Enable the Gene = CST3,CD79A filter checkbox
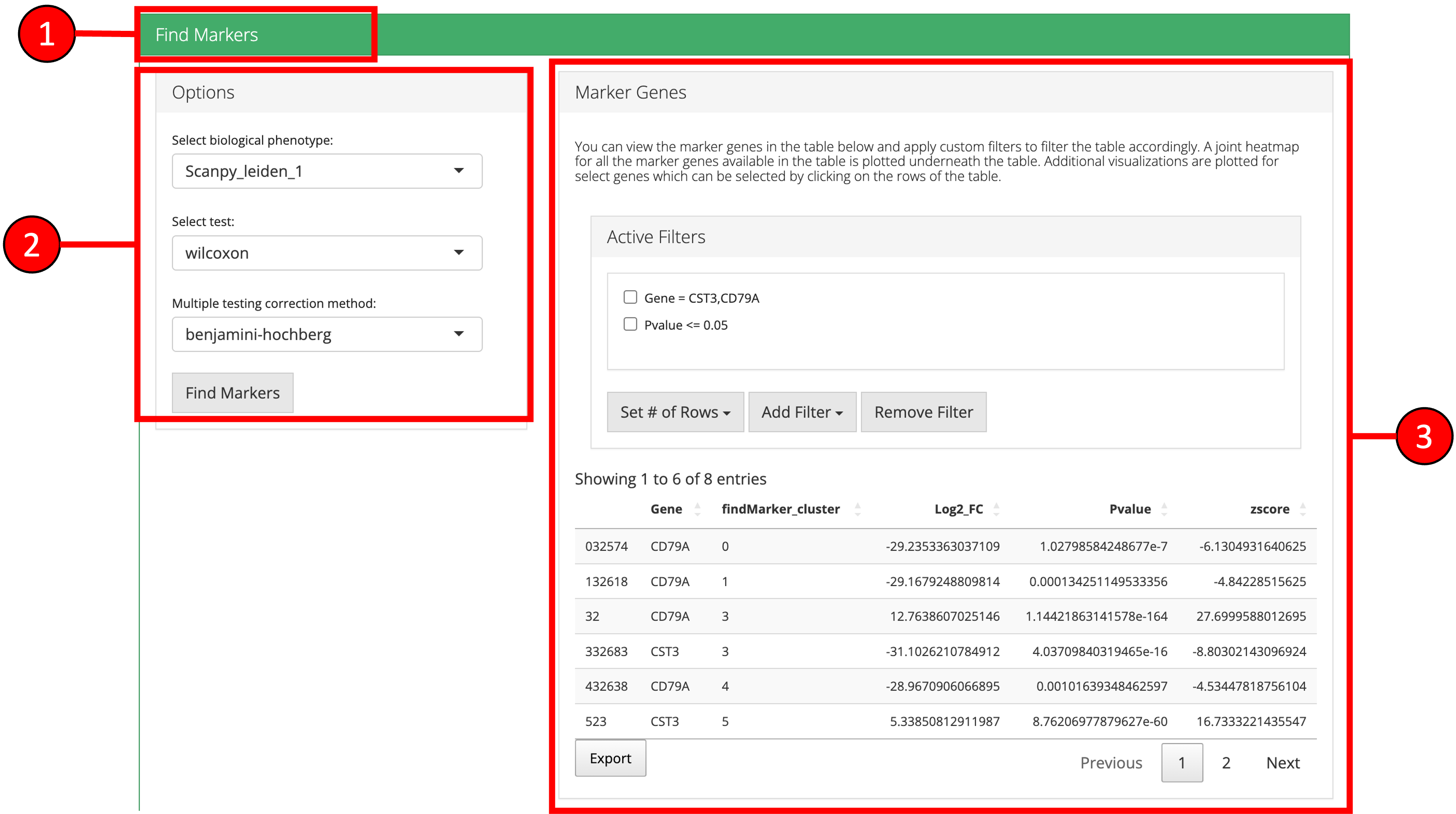 tap(630, 297)
